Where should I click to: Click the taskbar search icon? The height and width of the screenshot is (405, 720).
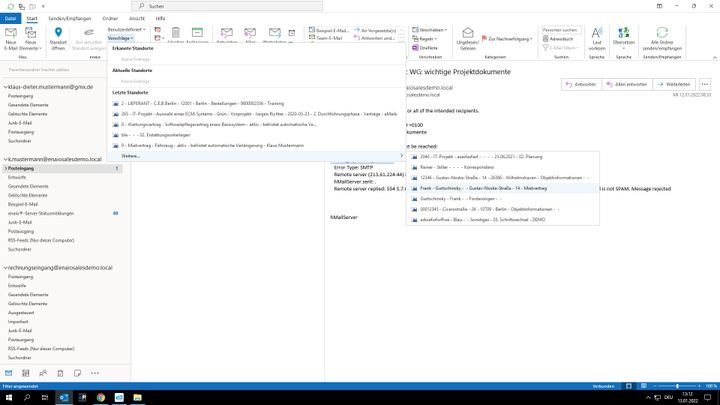pos(27,397)
